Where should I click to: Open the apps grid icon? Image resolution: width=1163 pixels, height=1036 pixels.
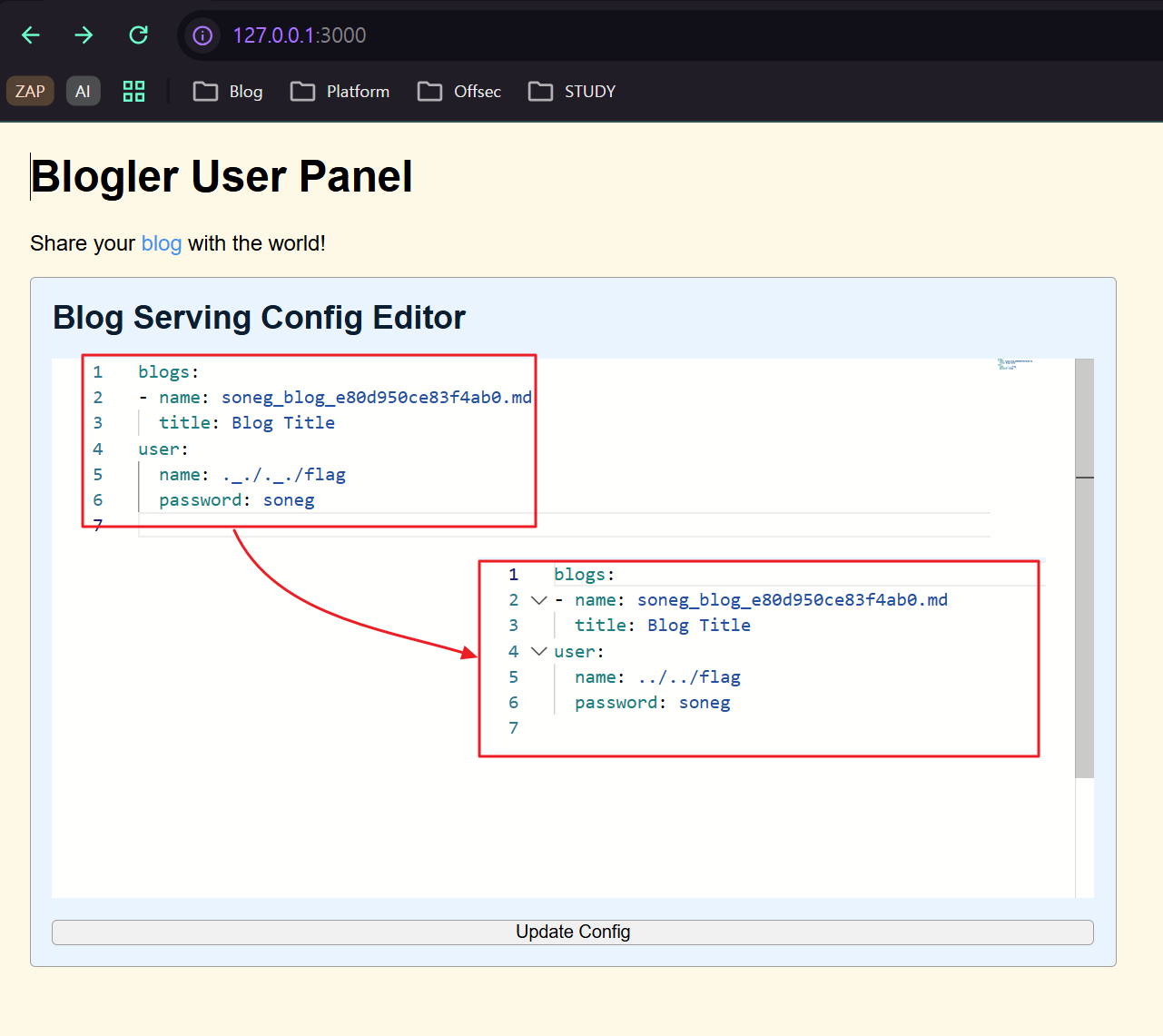click(x=133, y=92)
